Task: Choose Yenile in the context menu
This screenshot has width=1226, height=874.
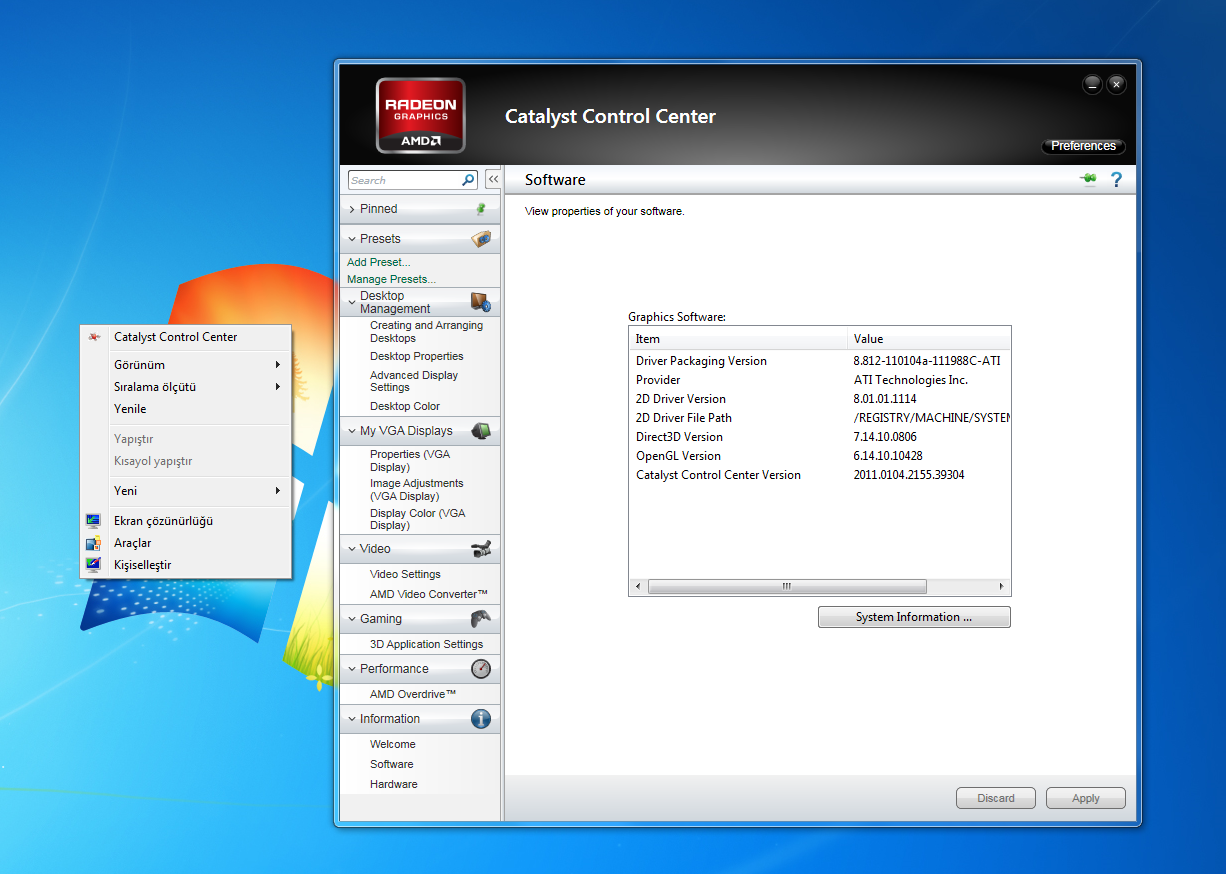Action: 130,409
